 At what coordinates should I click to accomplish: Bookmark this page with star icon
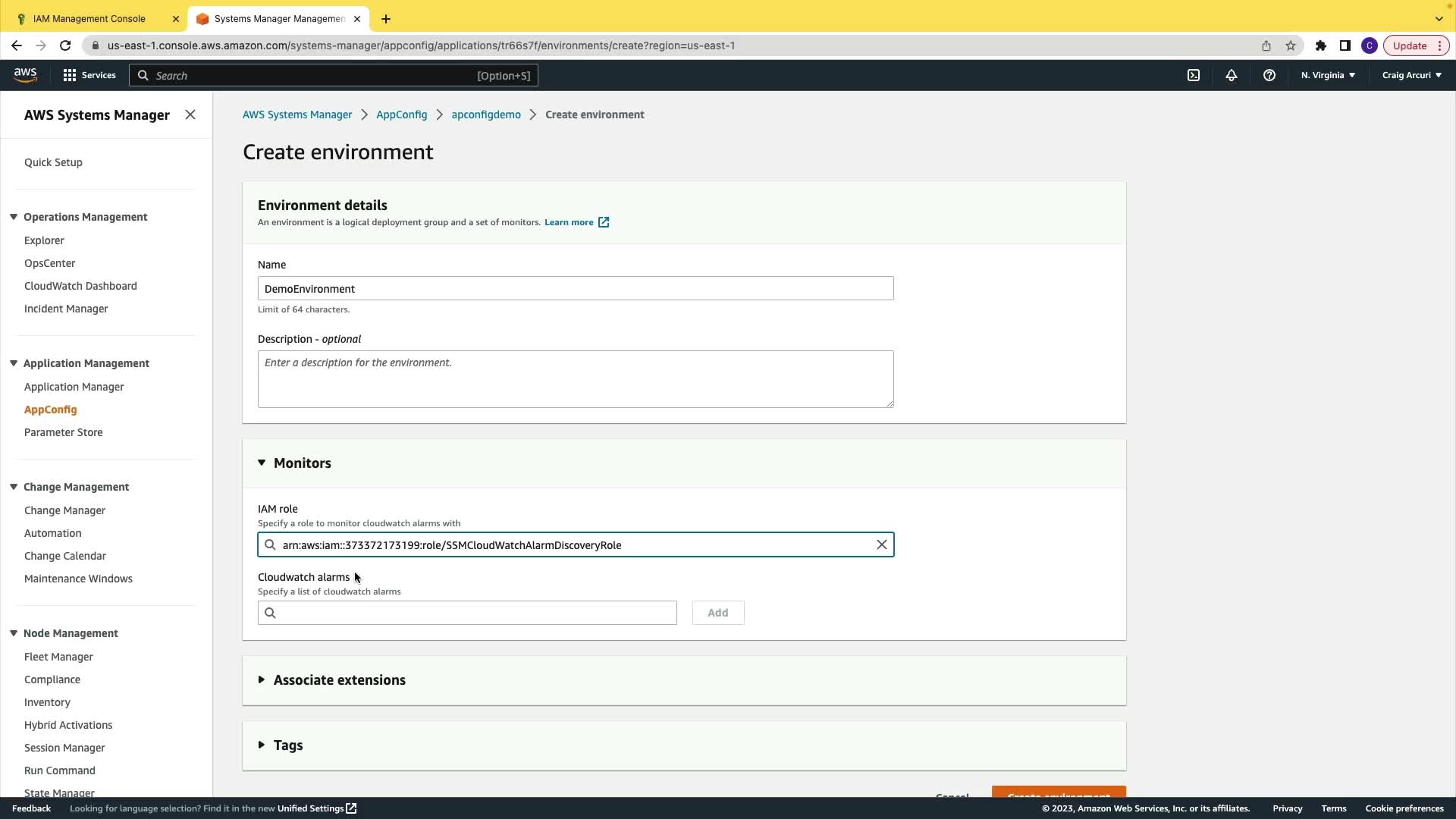[1291, 45]
